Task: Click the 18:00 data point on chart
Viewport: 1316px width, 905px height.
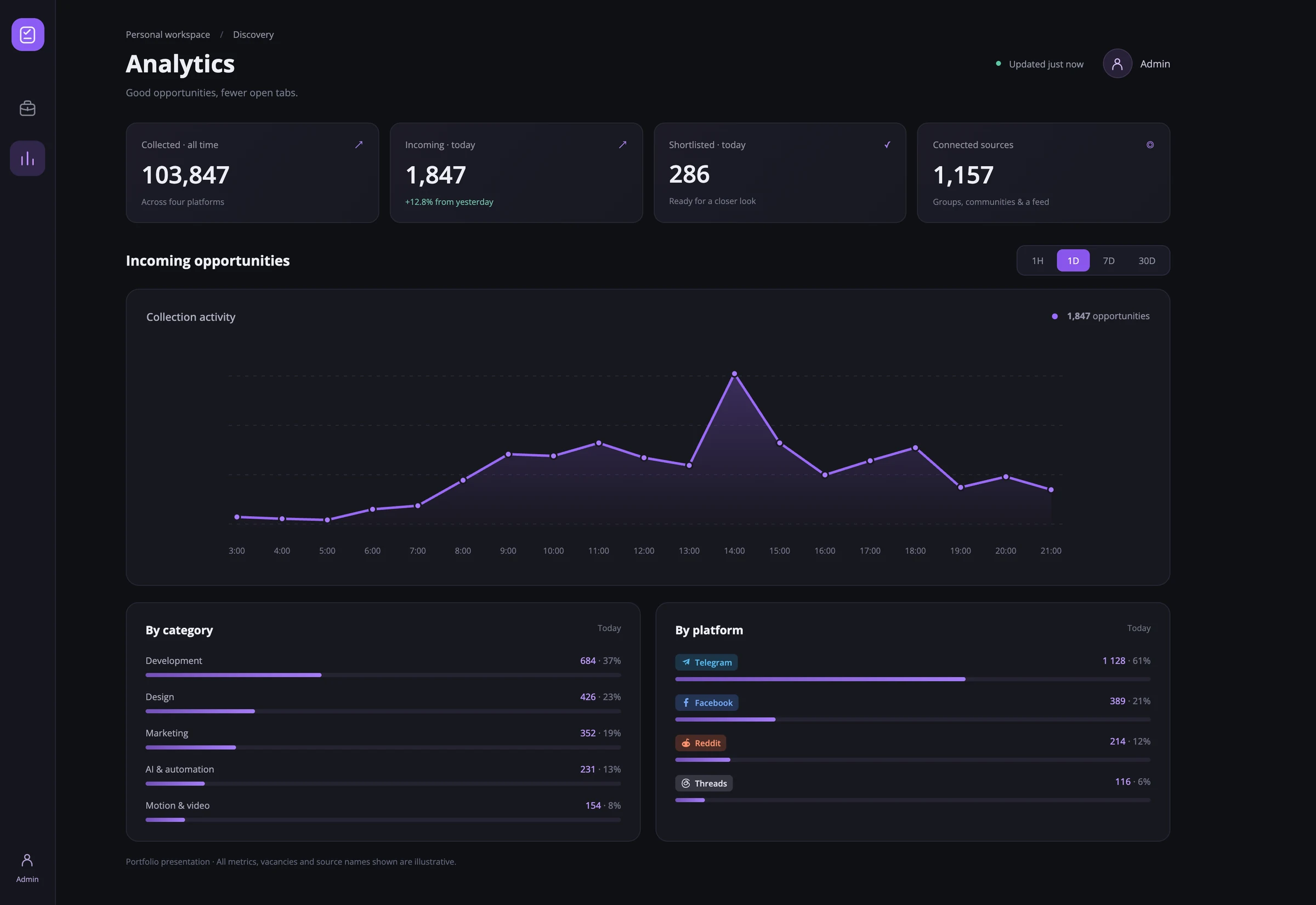Action: [915, 448]
